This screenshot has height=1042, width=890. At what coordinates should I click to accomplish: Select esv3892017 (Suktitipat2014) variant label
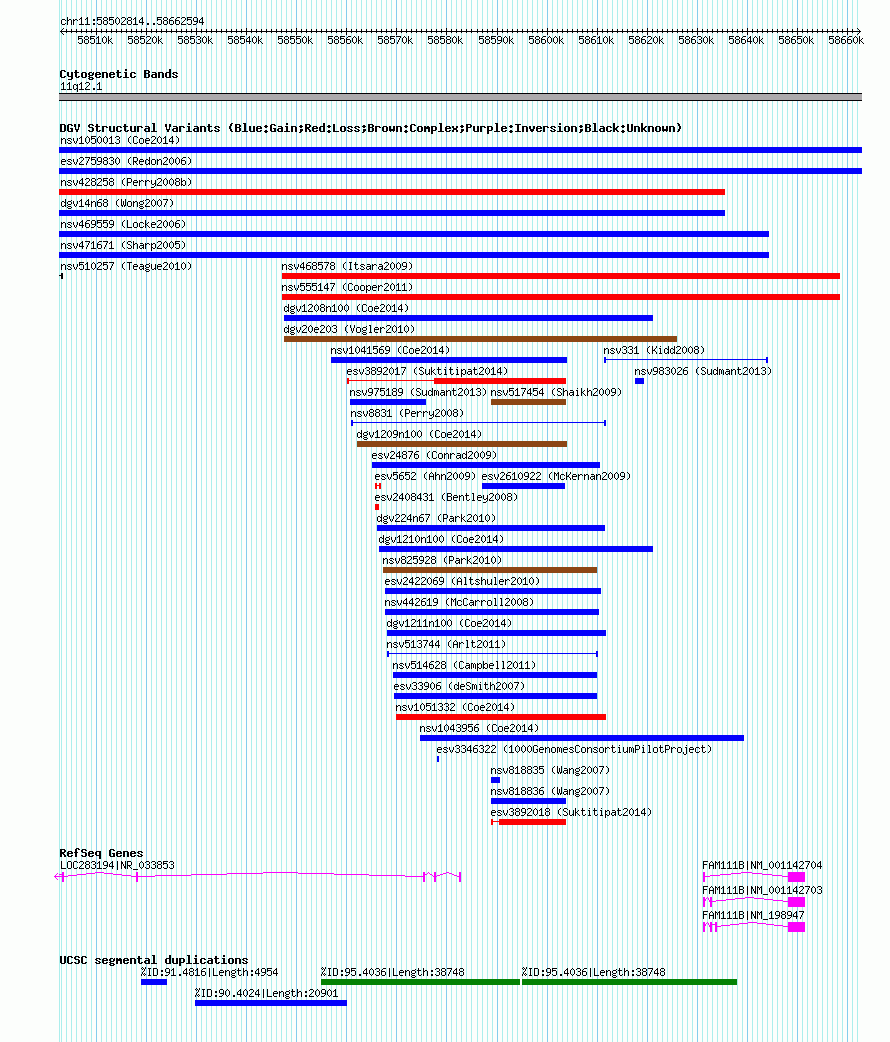click(427, 371)
